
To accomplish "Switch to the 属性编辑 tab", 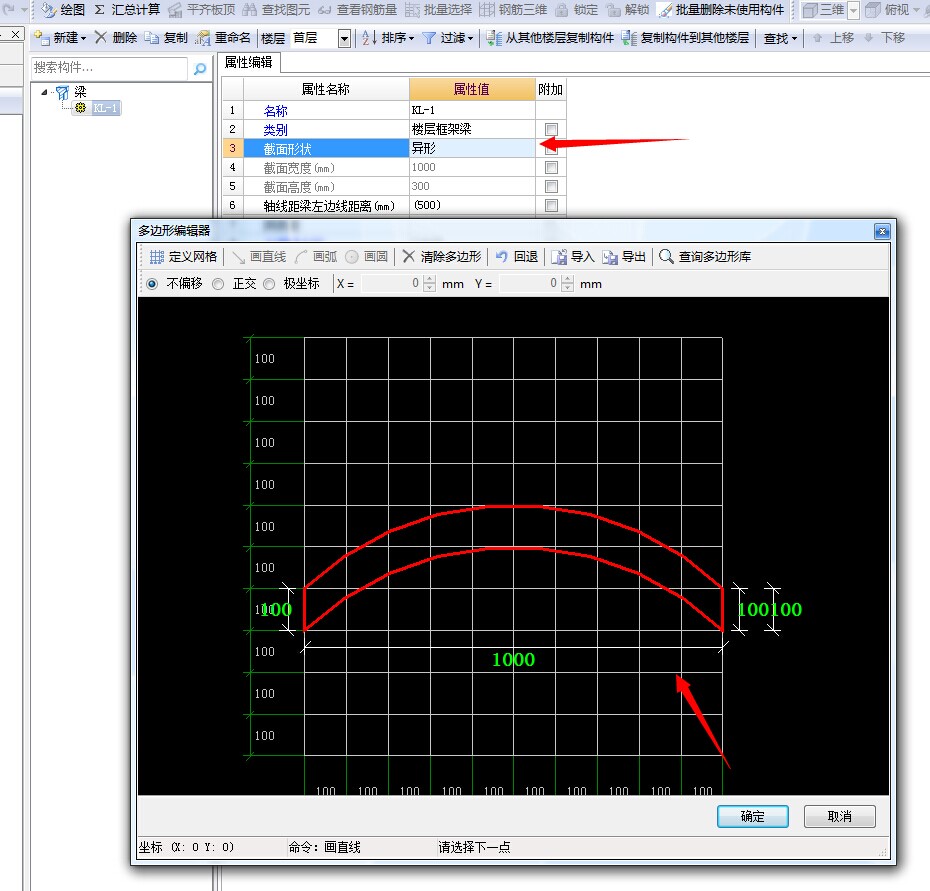I will tap(249, 62).
